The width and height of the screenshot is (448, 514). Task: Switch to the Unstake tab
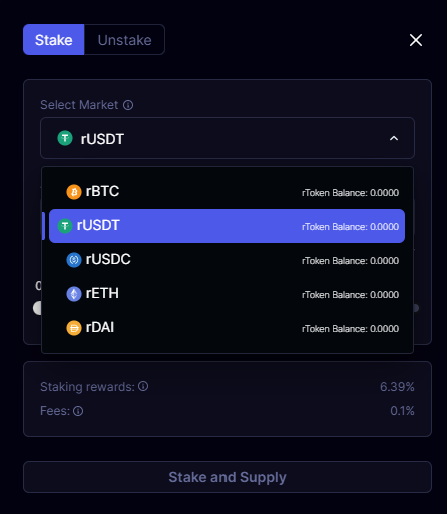click(x=124, y=40)
